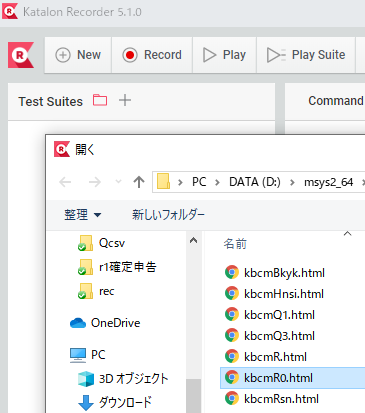Viewport: 365px width, 413px height.
Task: Click the DATA (D:) breadcrumb segment
Action: point(255,182)
